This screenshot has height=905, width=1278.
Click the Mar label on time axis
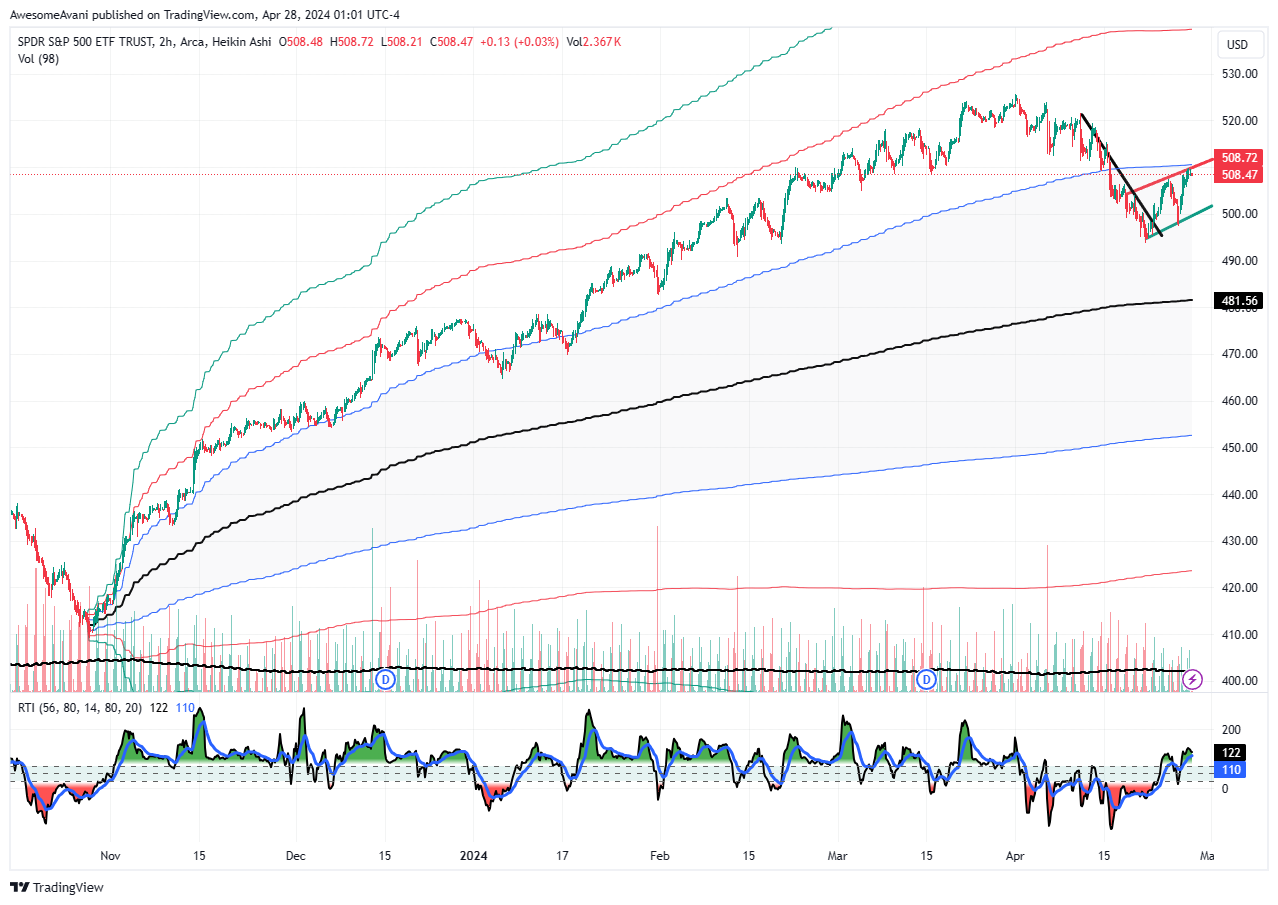(839, 857)
